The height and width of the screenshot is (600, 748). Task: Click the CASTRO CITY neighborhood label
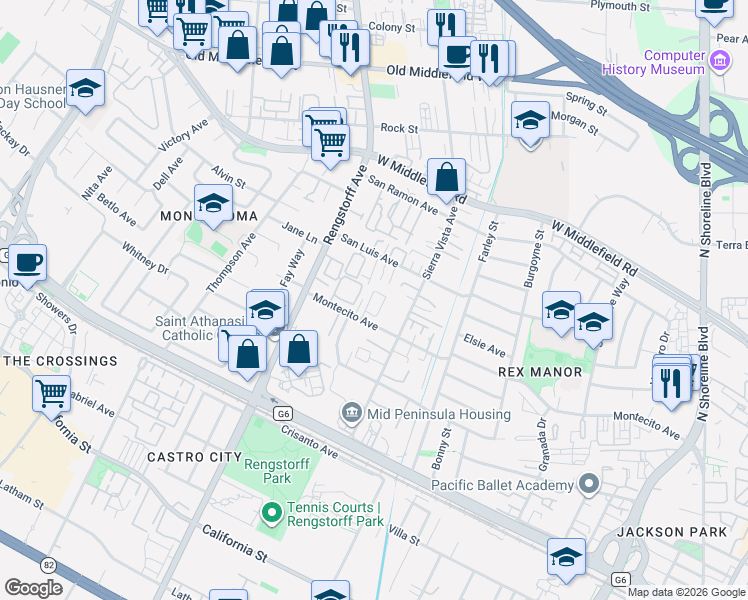195,457
